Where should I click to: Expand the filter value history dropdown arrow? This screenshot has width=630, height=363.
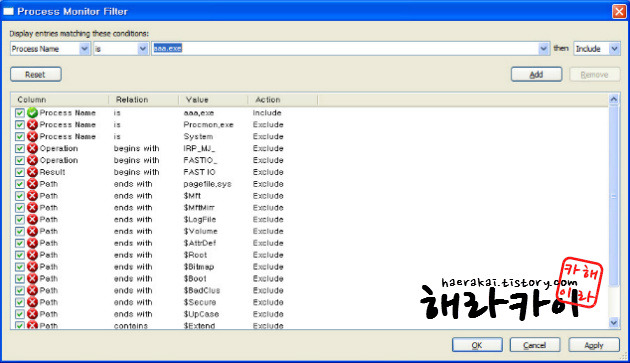(x=543, y=49)
